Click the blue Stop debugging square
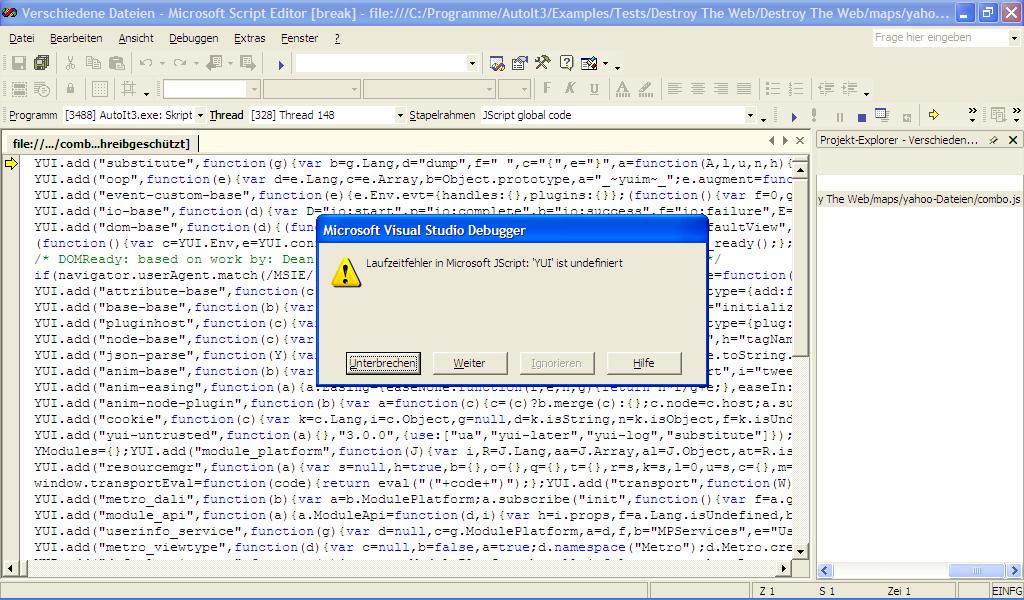The height and width of the screenshot is (600, 1024). 860,116
